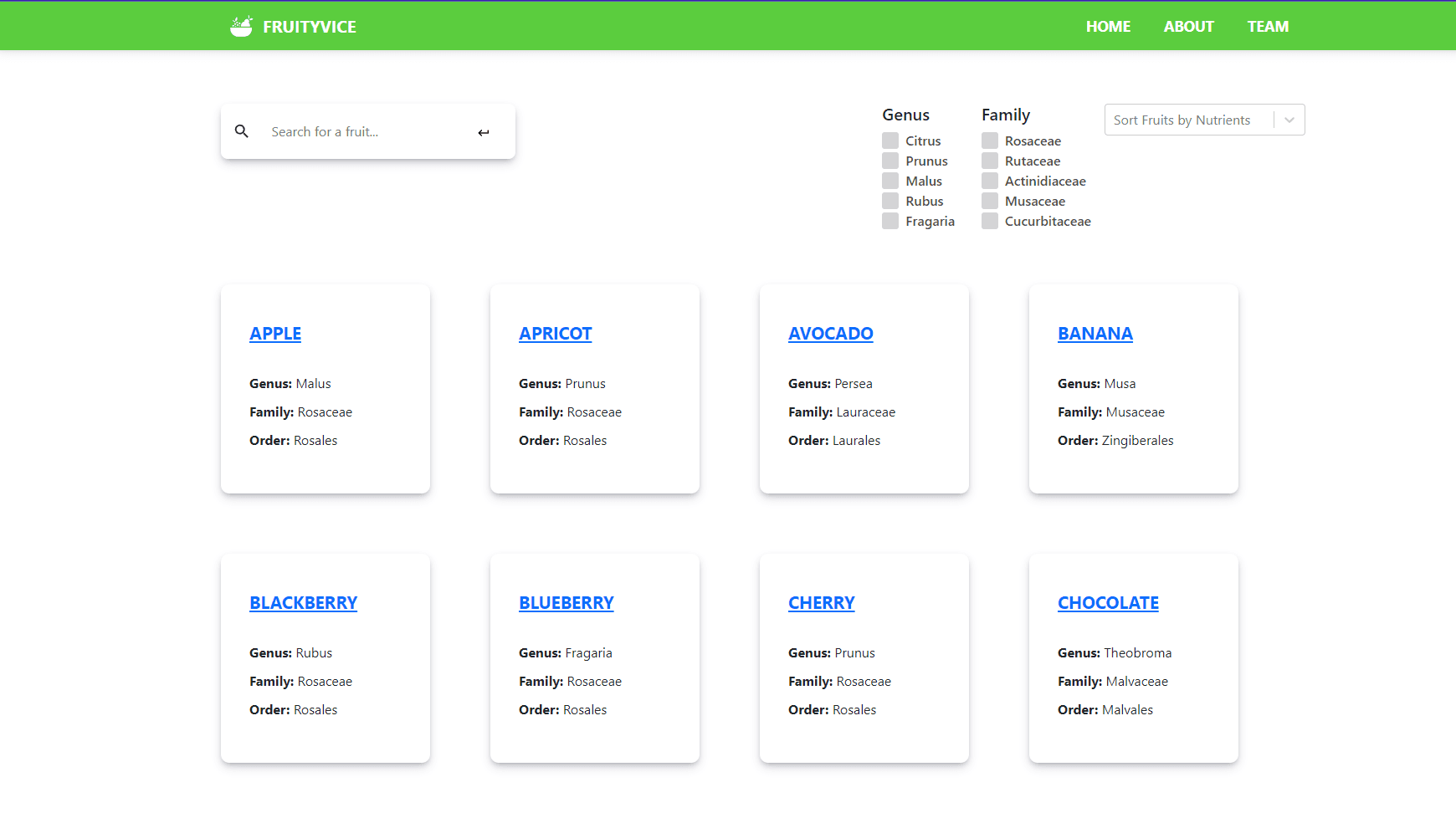This screenshot has height=818, width=1456.
Task: Enable the Prunus genus filter
Action: coord(890,161)
